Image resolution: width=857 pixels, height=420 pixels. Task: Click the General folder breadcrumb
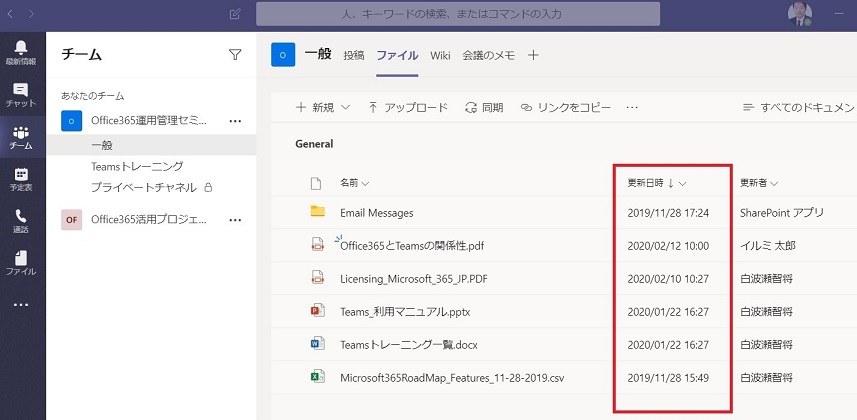point(314,144)
